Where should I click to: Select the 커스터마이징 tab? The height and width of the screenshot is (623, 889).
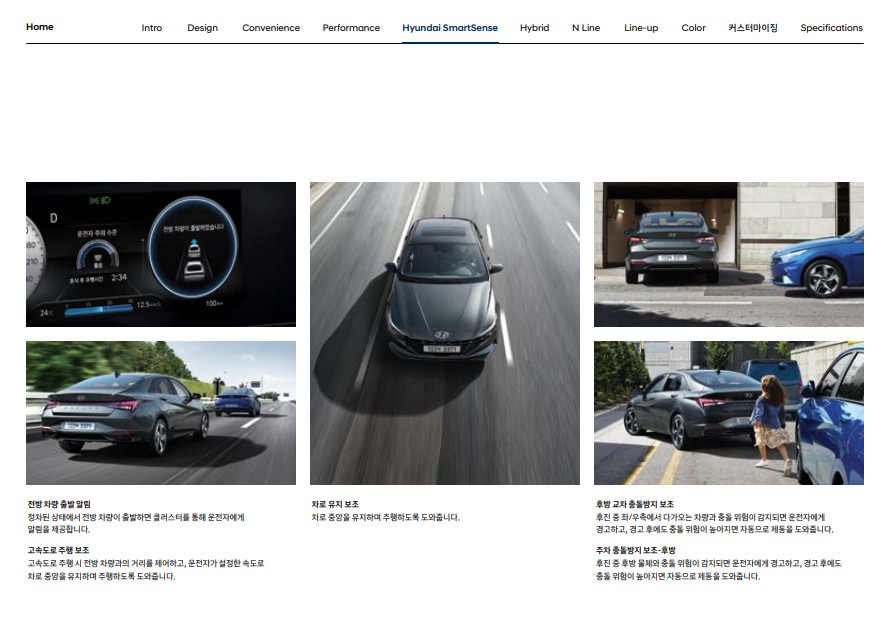click(753, 28)
